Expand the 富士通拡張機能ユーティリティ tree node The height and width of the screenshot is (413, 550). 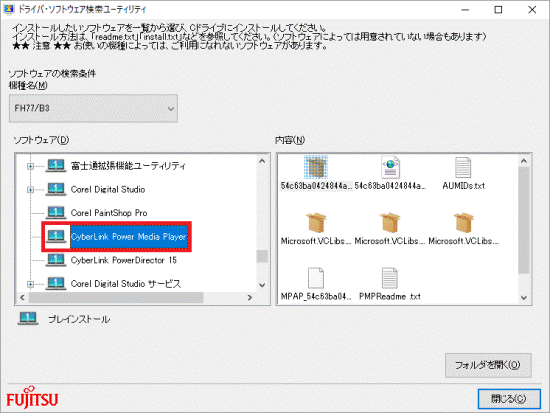click(31, 166)
